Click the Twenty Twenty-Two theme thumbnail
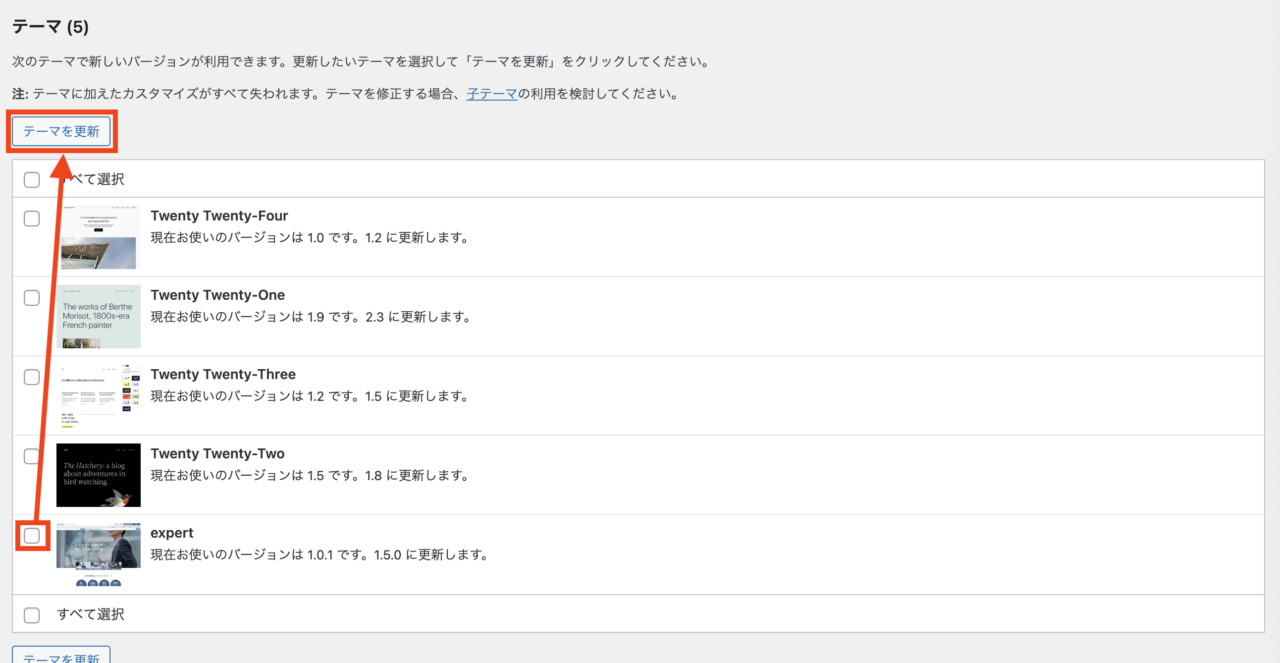1280x663 pixels. (x=98, y=475)
